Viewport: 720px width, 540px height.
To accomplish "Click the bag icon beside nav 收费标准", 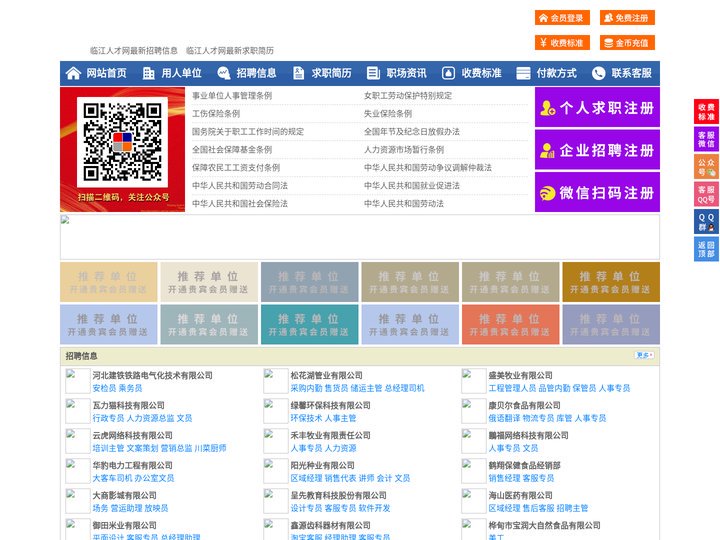I will tap(448, 73).
